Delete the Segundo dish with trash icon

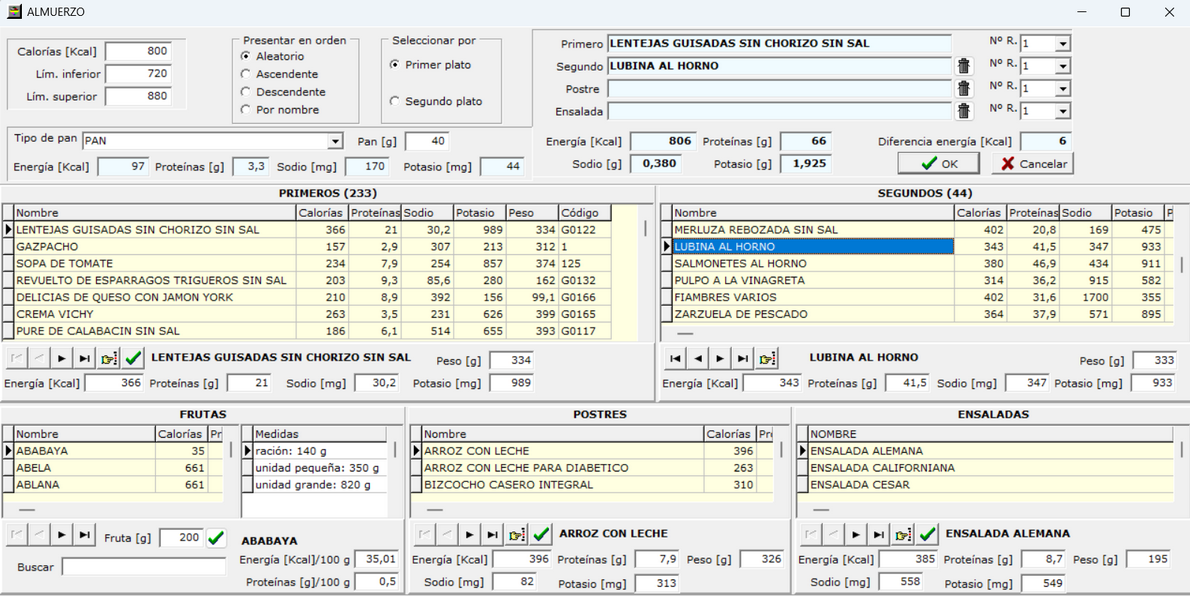(x=963, y=66)
